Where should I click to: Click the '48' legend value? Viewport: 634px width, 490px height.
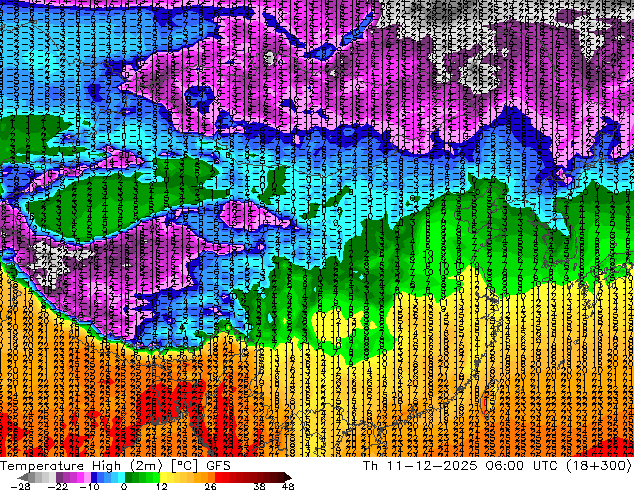[x=288, y=486]
